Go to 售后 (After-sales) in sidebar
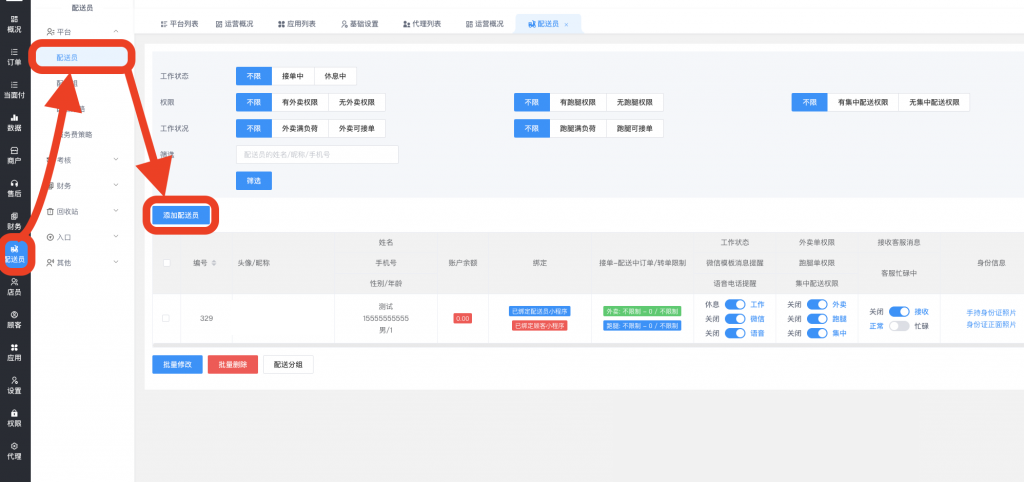The height and width of the screenshot is (482, 1024). pyautogui.click(x=14, y=188)
